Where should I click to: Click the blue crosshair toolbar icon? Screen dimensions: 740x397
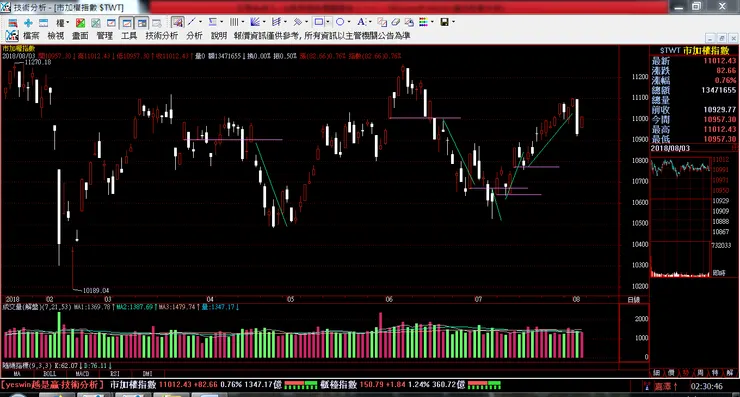tap(28, 23)
